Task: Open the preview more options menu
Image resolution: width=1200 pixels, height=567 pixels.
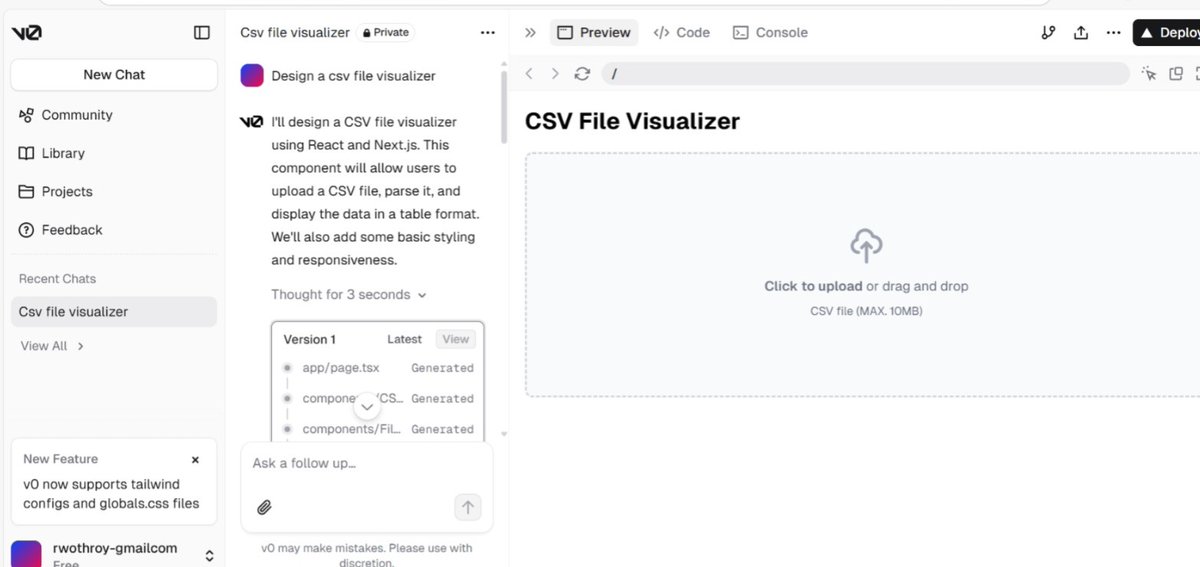Action: coord(1113,33)
